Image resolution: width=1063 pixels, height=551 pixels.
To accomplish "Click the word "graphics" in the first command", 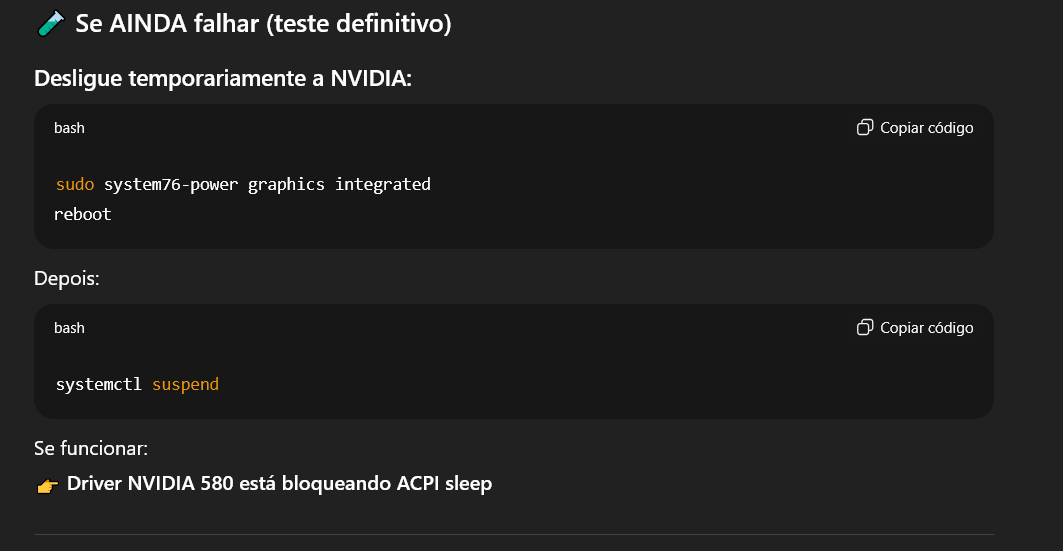I will [x=286, y=184].
